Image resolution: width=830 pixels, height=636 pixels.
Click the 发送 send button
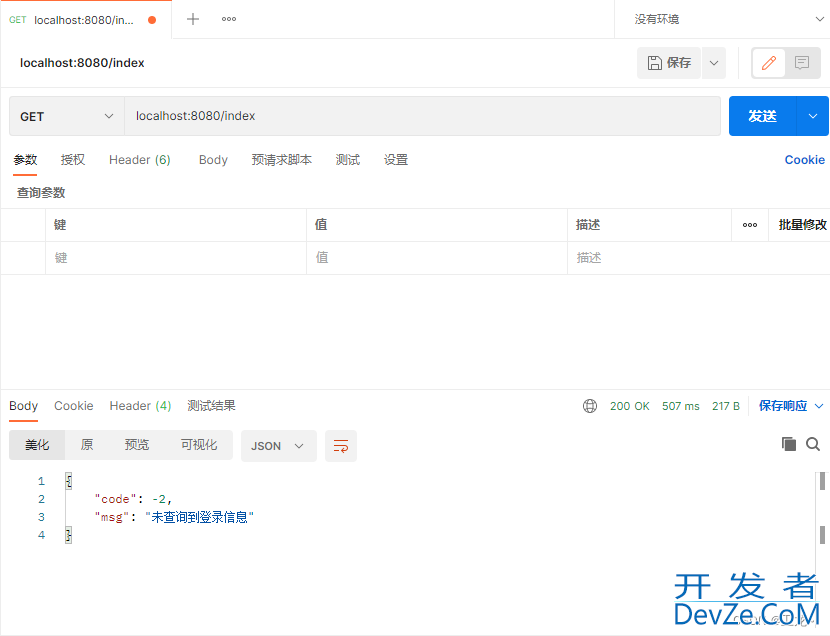click(x=762, y=116)
